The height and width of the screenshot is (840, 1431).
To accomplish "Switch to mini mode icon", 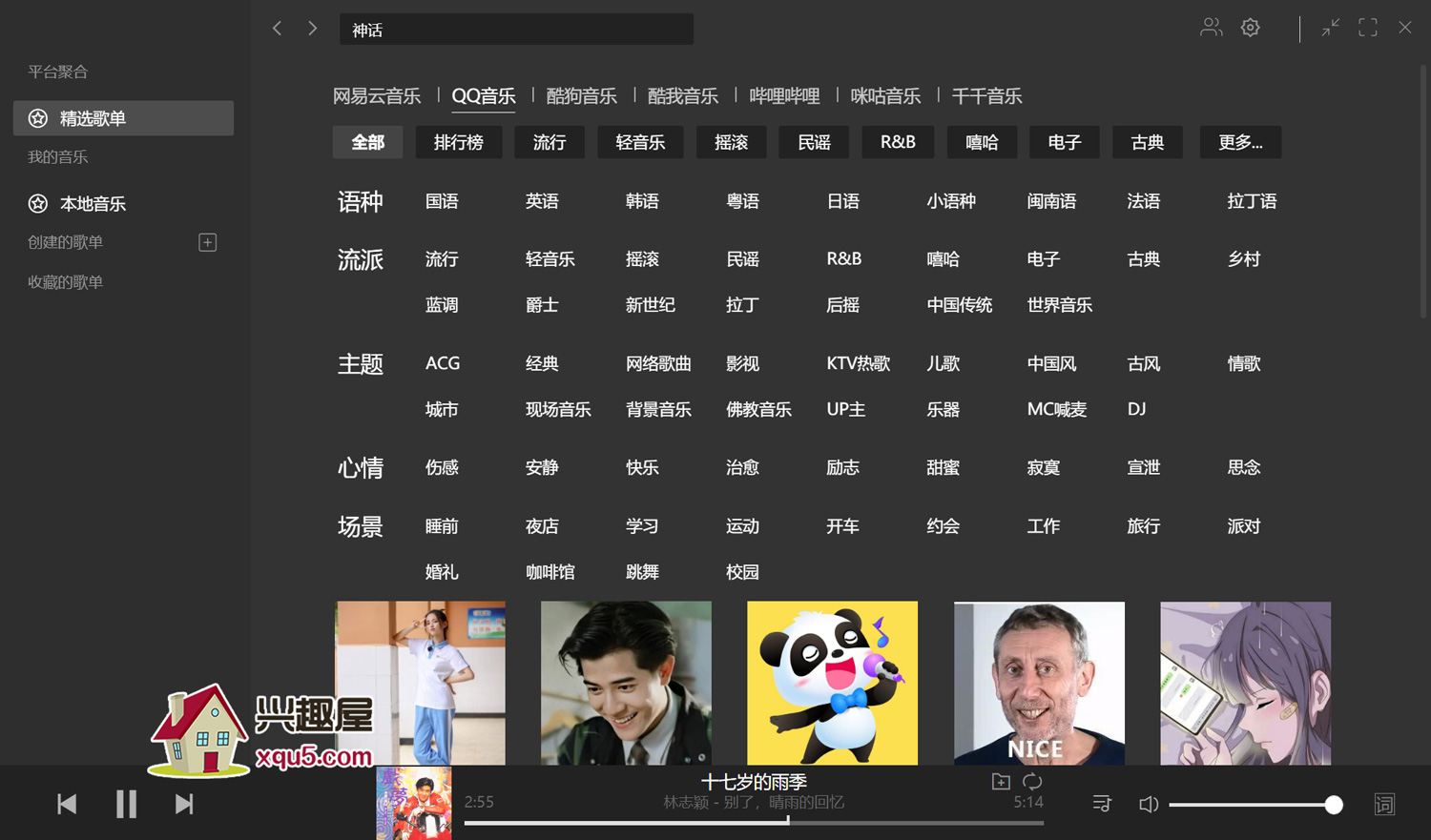I will coord(1330,28).
